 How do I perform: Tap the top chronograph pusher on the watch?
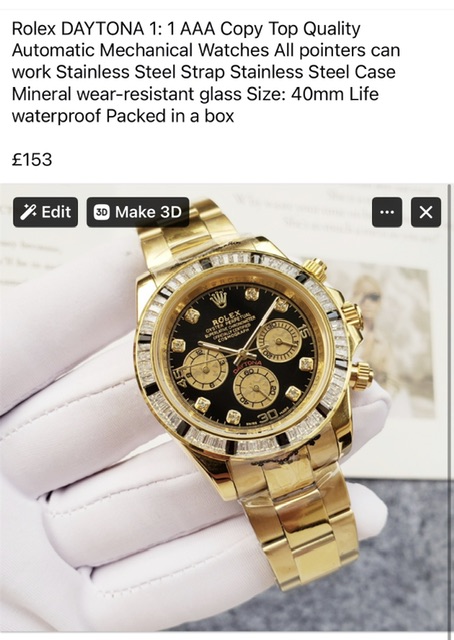click(317, 268)
